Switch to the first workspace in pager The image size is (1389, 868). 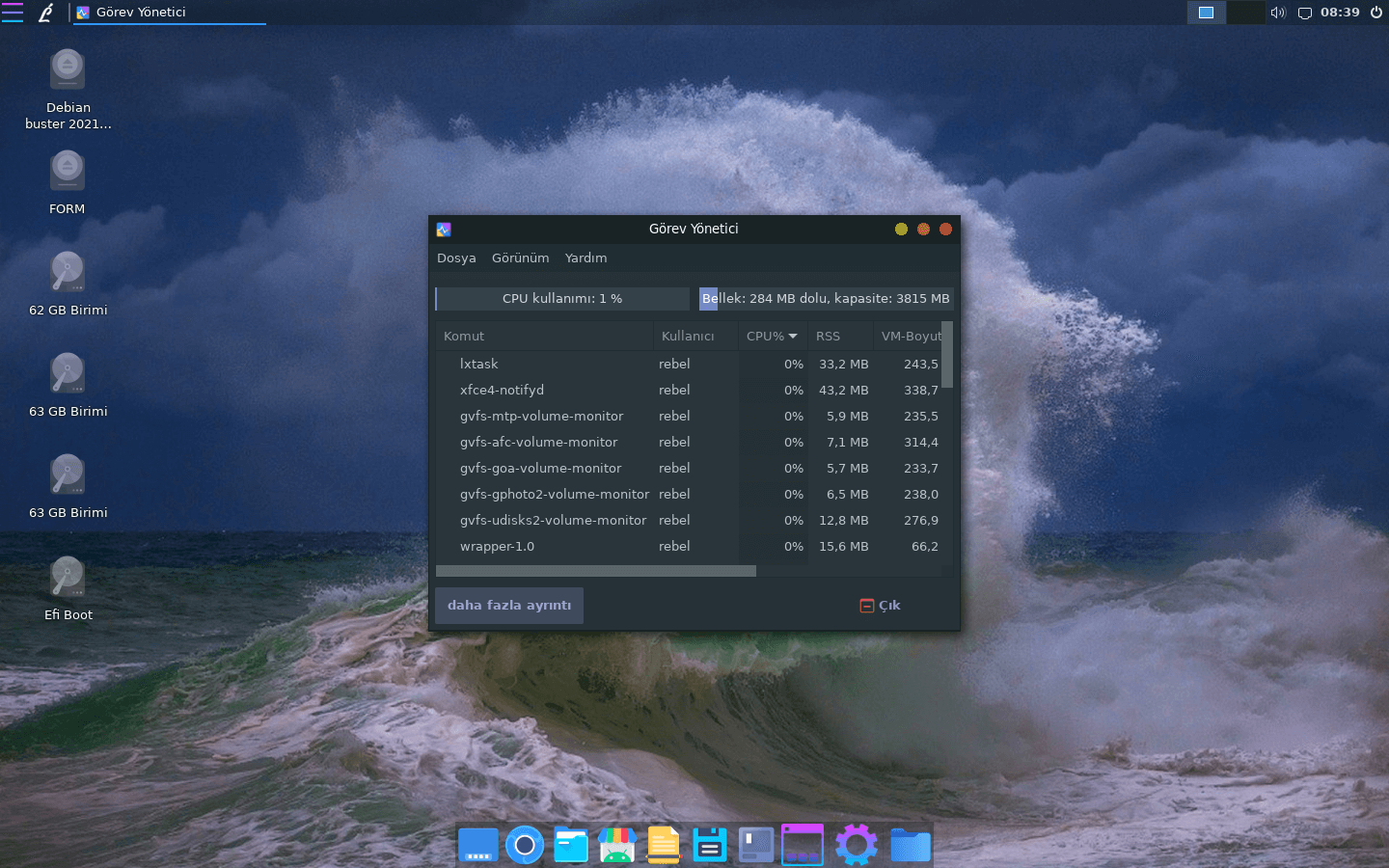coord(1206,13)
